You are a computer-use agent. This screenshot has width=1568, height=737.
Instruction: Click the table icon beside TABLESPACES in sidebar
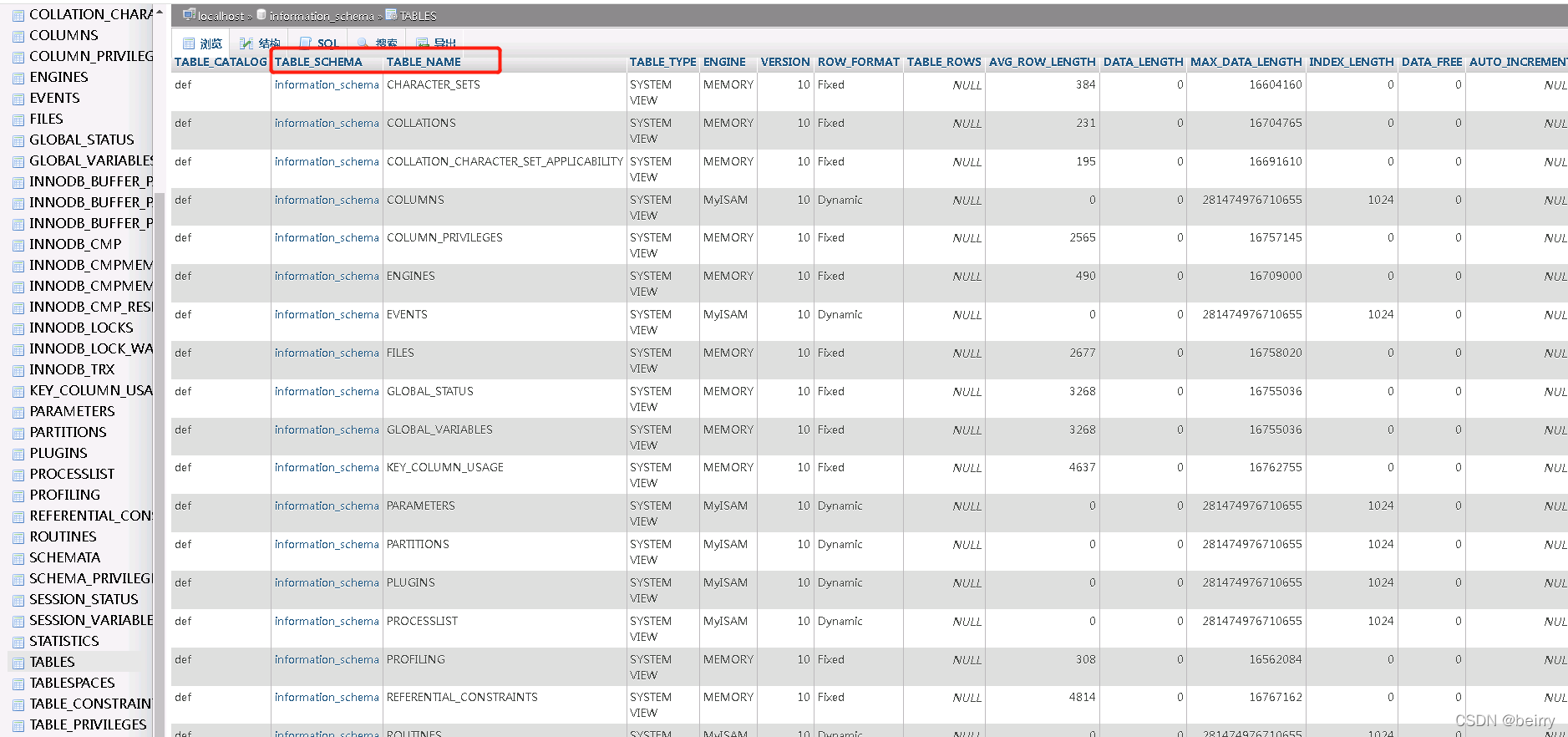tap(18, 684)
